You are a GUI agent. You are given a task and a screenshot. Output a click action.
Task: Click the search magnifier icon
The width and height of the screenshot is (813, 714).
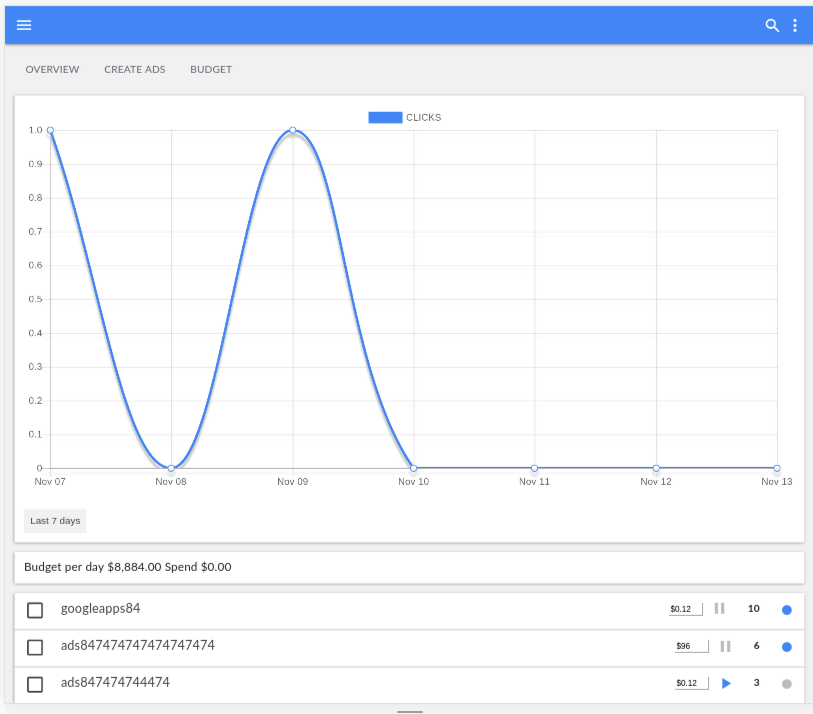(x=771, y=25)
